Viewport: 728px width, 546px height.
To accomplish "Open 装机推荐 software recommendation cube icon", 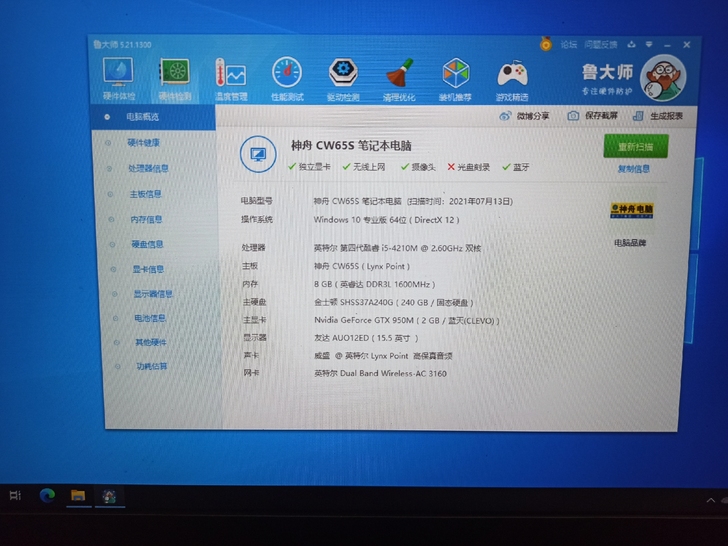I will click(x=455, y=79).
